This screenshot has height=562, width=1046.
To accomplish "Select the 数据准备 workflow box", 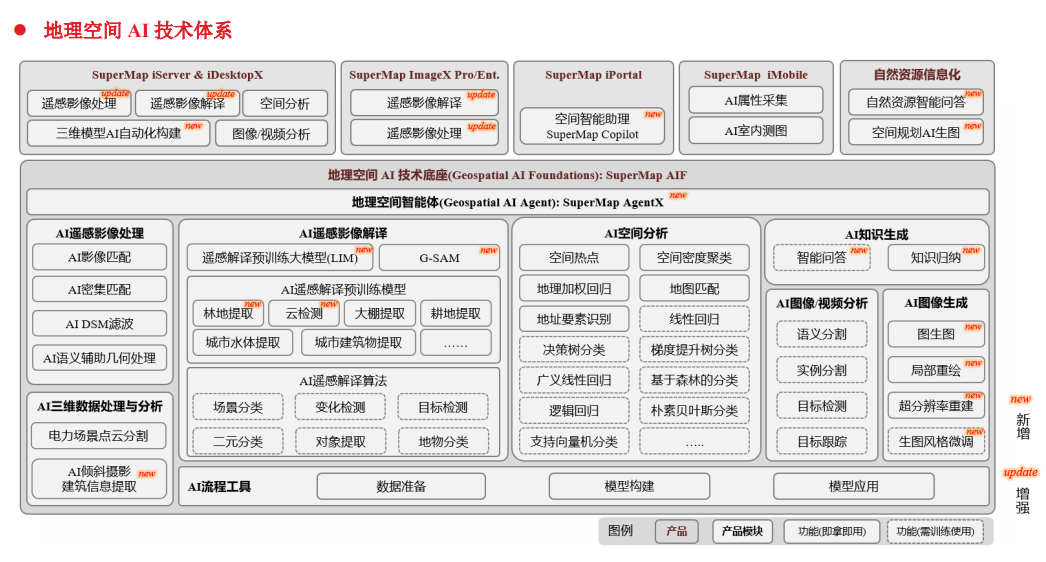I will [401, 486].
